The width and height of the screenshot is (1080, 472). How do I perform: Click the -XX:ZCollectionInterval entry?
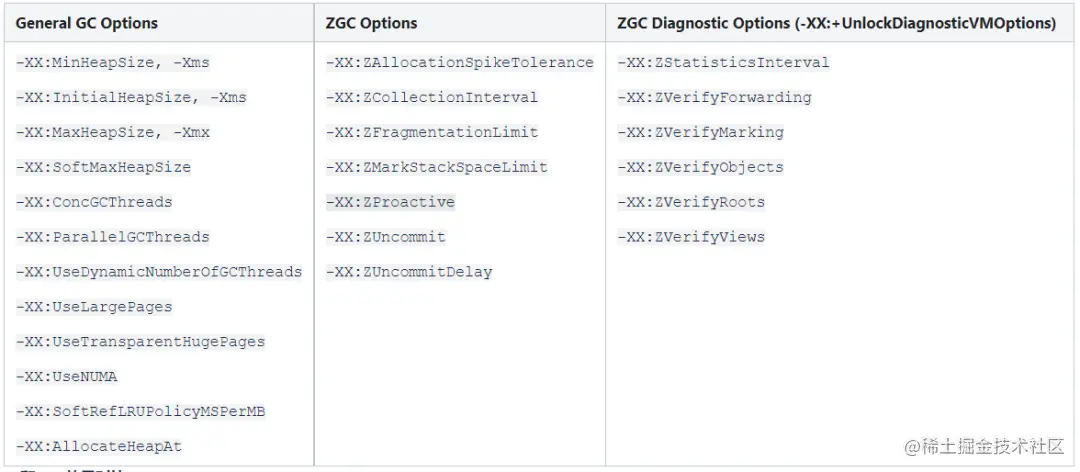click(432, 98)
